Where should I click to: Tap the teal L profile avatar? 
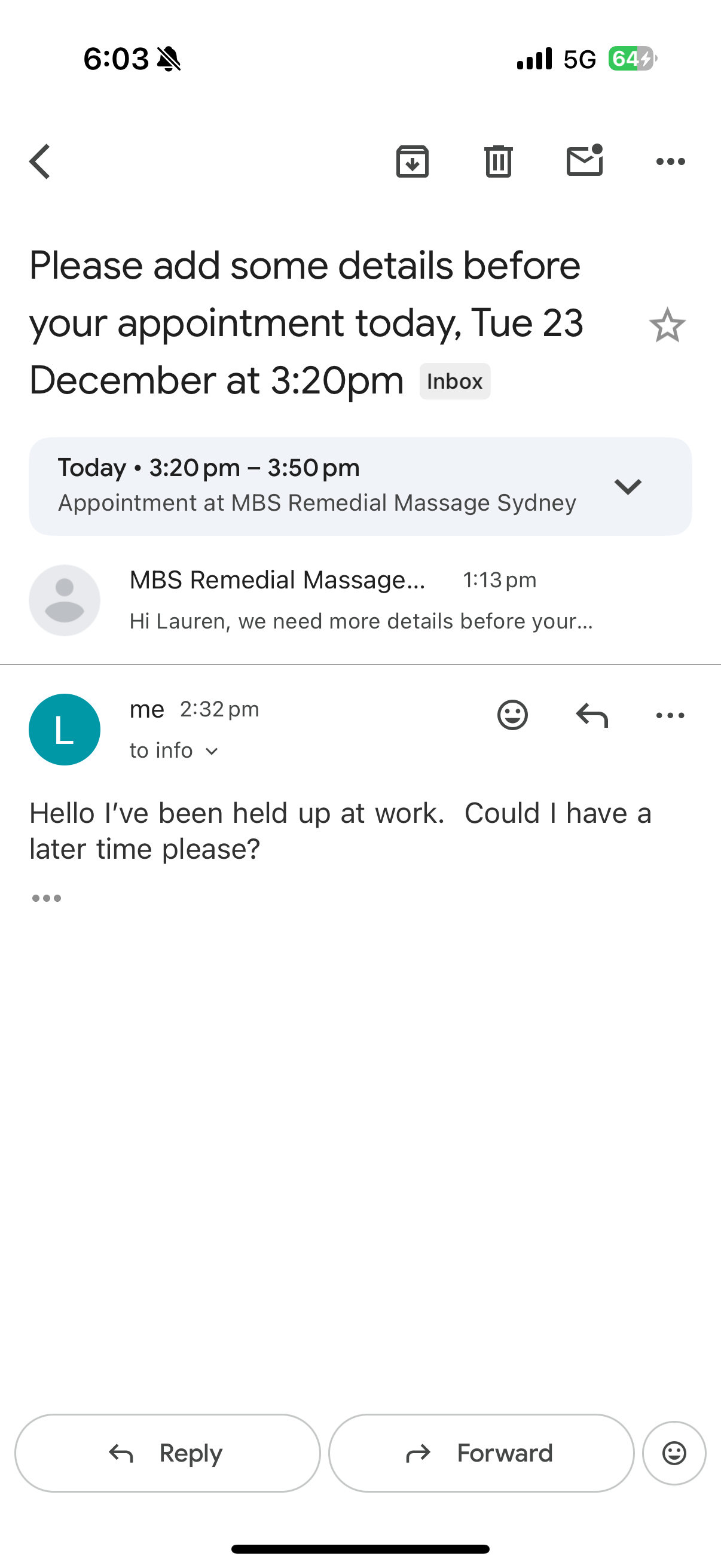[65, 729]
